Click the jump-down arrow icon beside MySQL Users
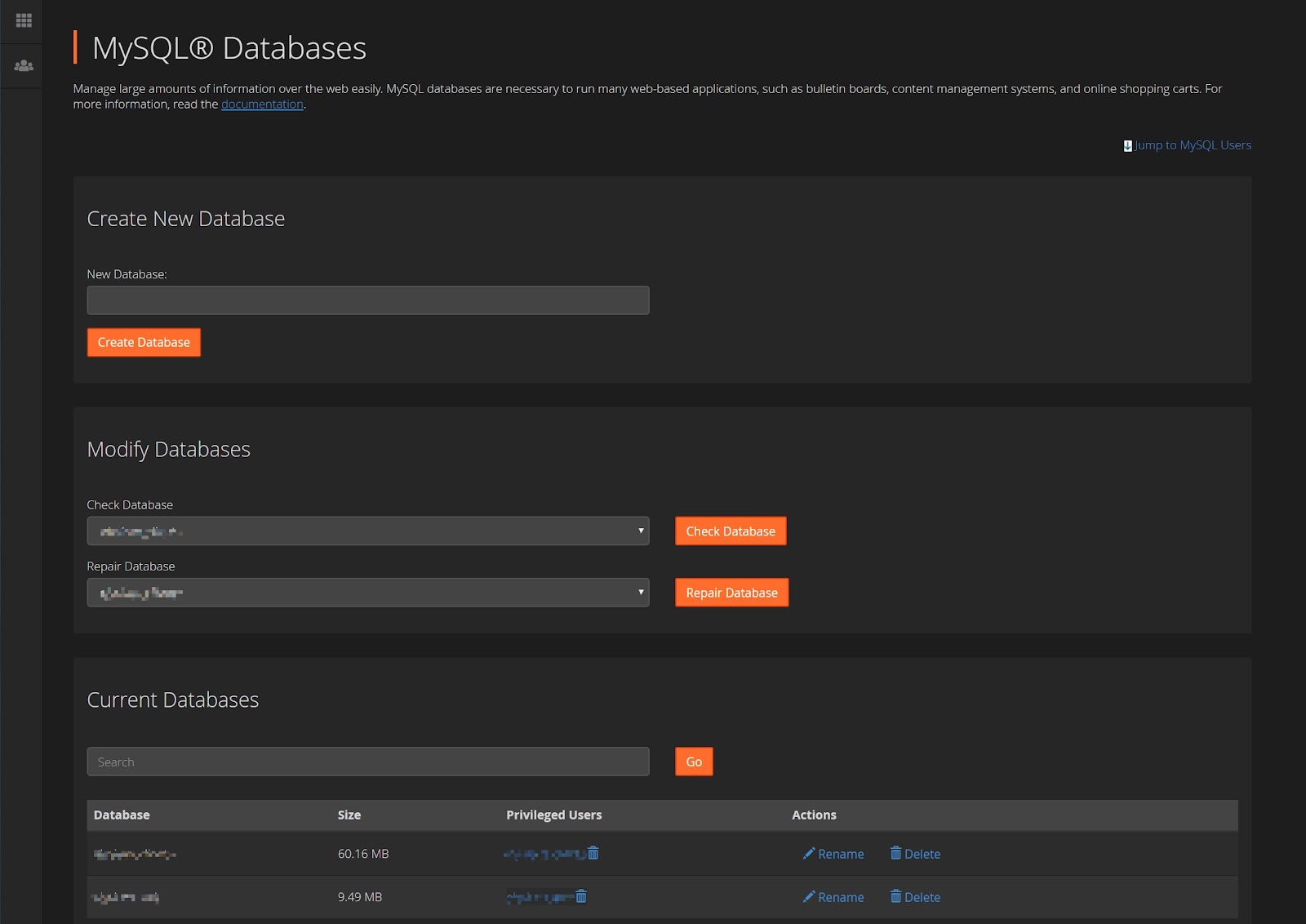This screenshot has width=1306, height=924. pyautogui.click(x=1127, y=145)
